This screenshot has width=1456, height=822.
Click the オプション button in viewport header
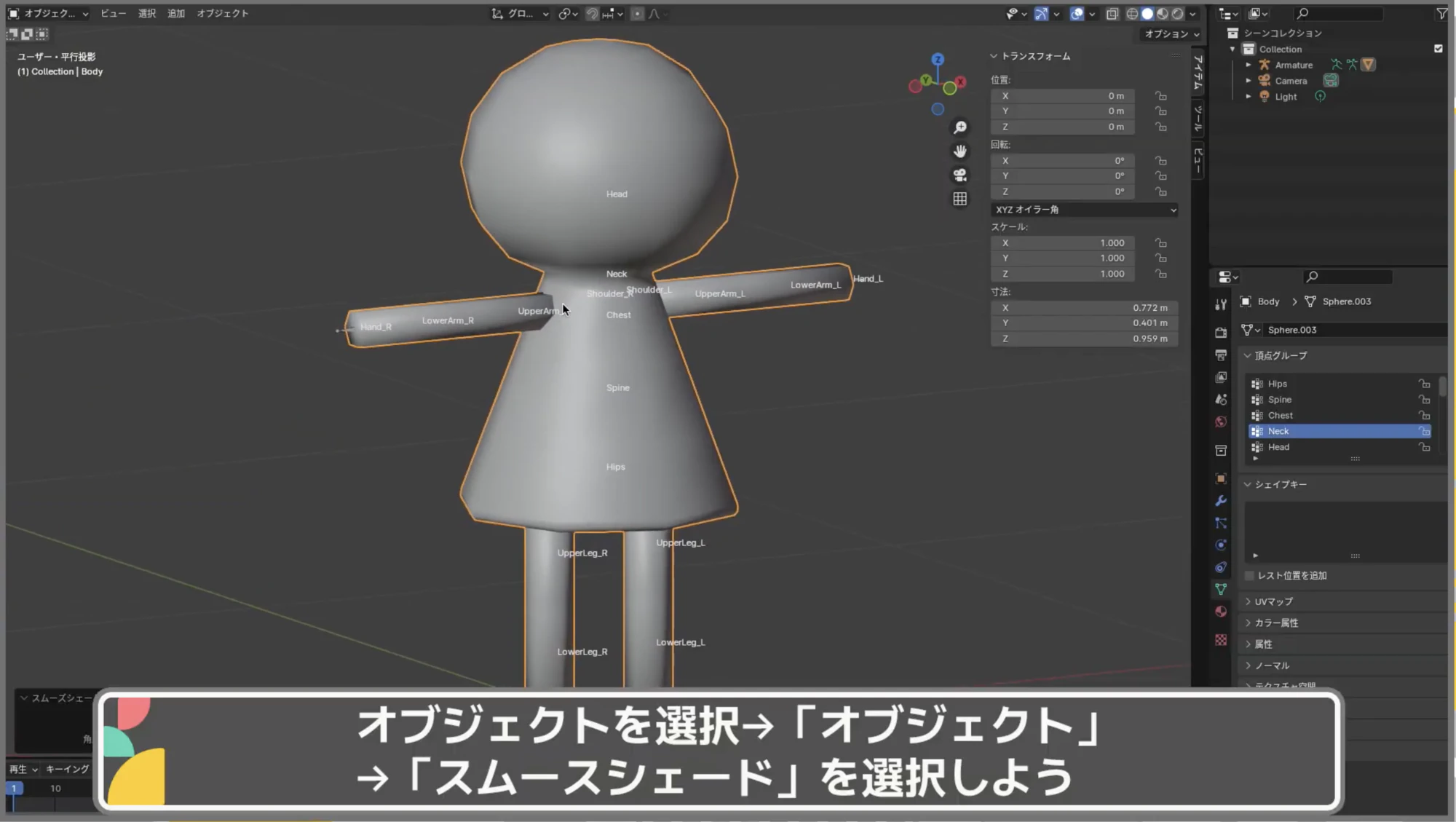point(1171,34)
